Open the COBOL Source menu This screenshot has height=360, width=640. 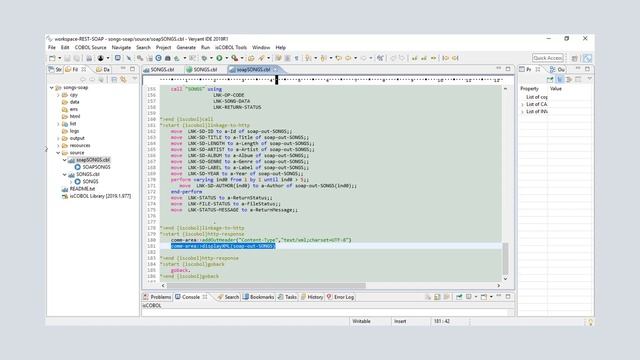pyautogui.click(x=90, y=48)
